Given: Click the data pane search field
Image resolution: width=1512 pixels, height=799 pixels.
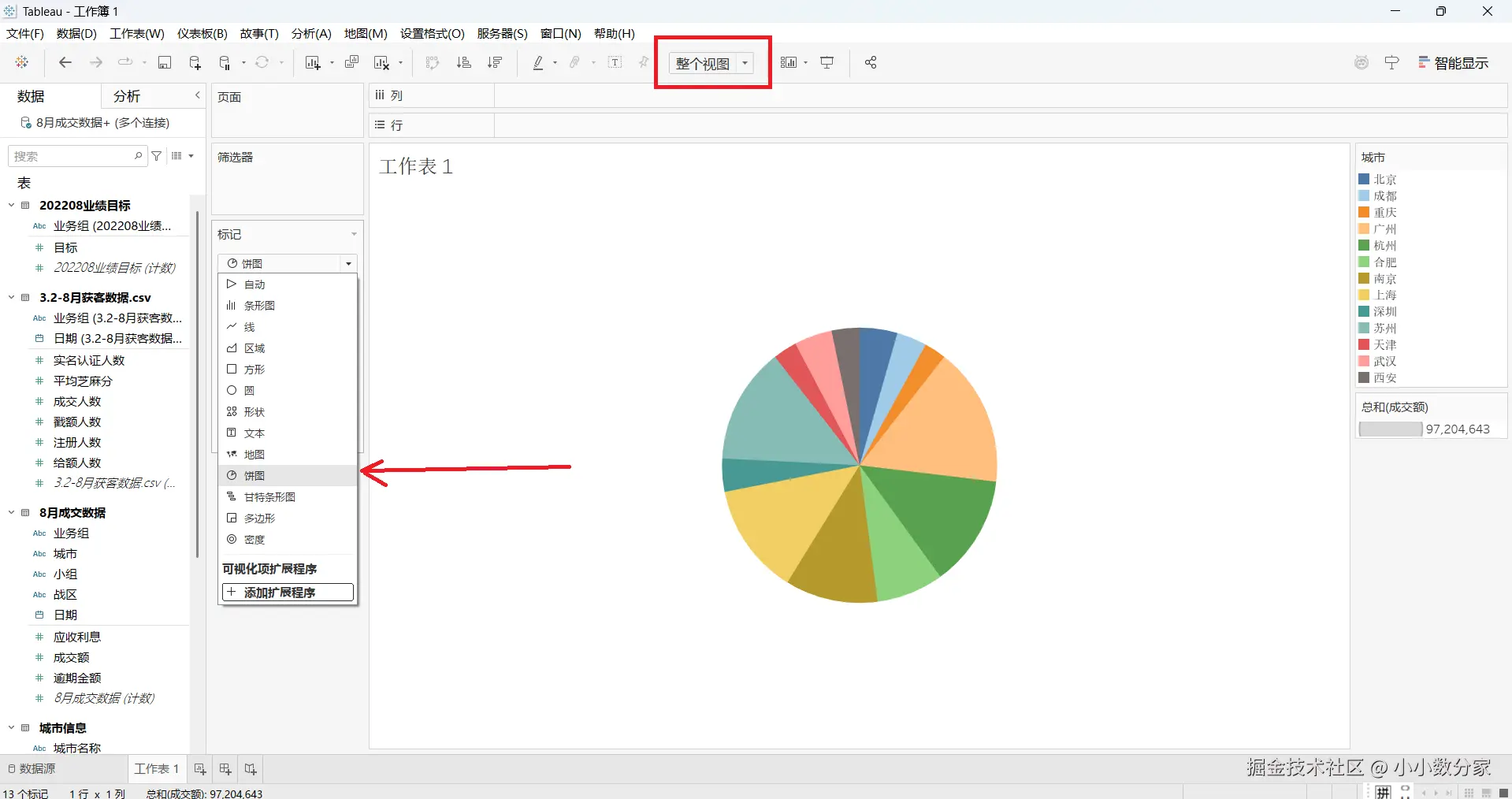Looking at the screenshot, I should 77,156.
